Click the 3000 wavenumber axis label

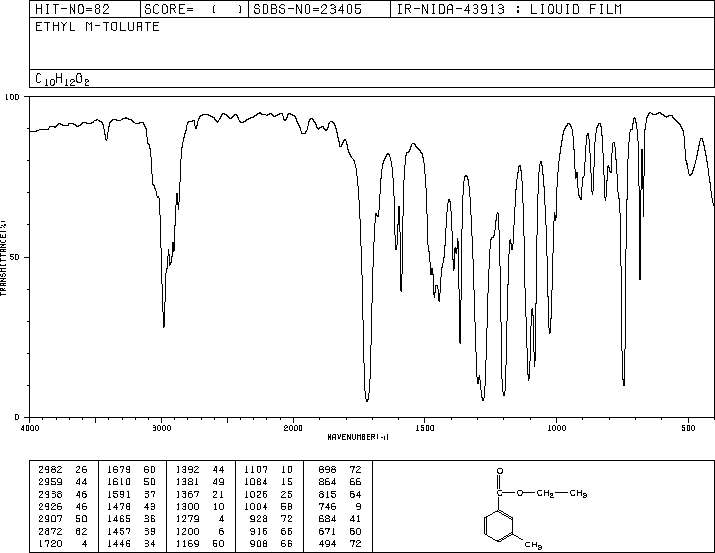click(x=161, y=428)
